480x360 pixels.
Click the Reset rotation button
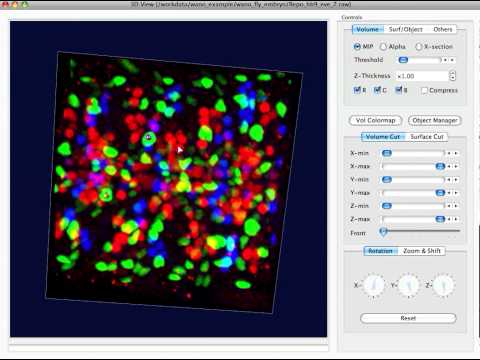click(x=408, y=318)
